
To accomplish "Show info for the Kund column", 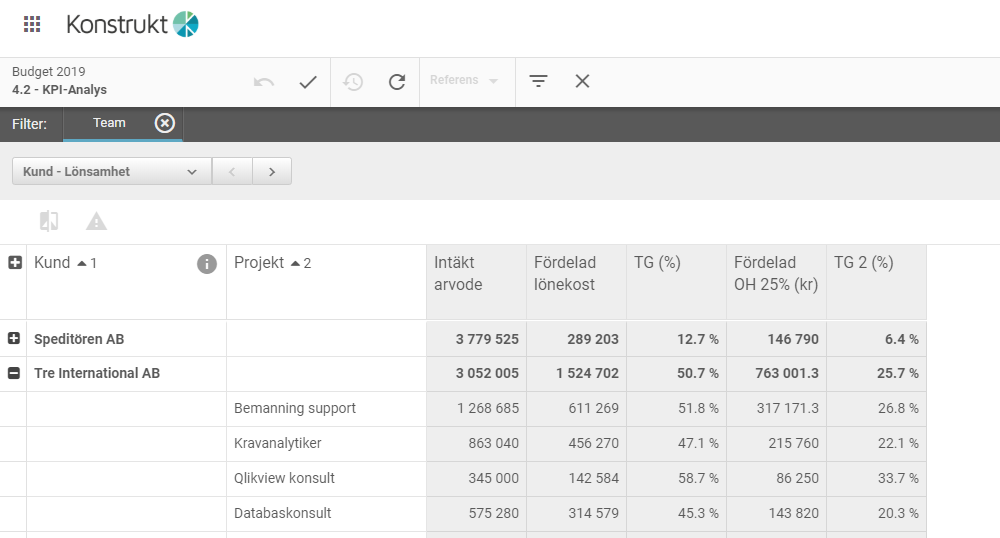I will [x=207, y=263].
